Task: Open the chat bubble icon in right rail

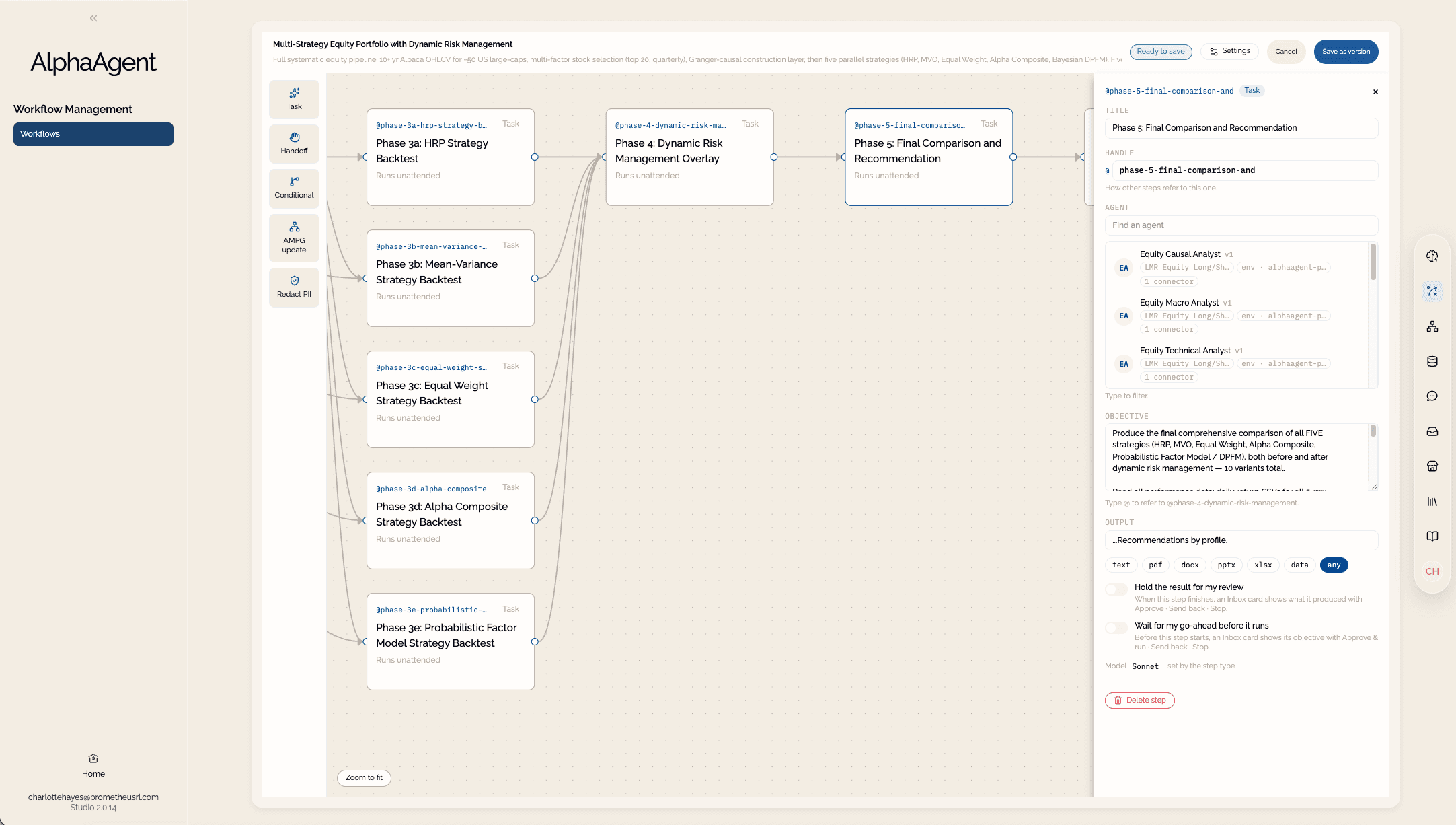Action: click(1432, 396)
